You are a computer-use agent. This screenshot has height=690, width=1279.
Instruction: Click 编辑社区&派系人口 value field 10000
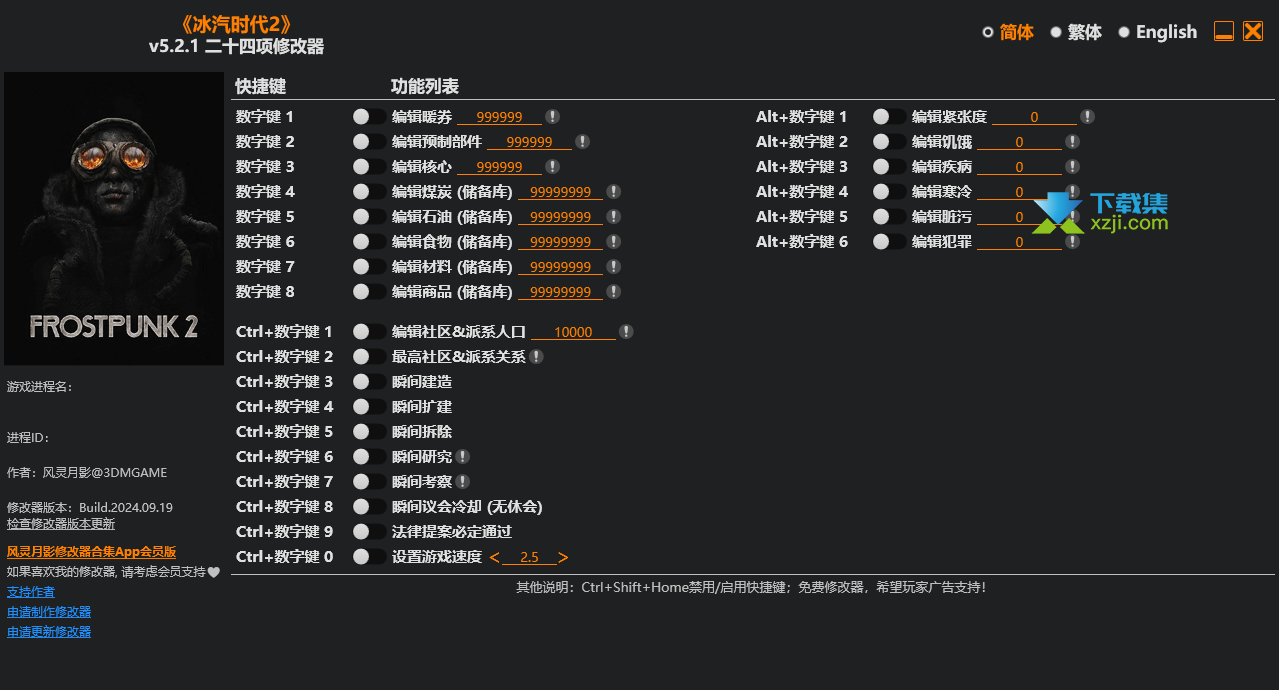(x=573, y=332)
